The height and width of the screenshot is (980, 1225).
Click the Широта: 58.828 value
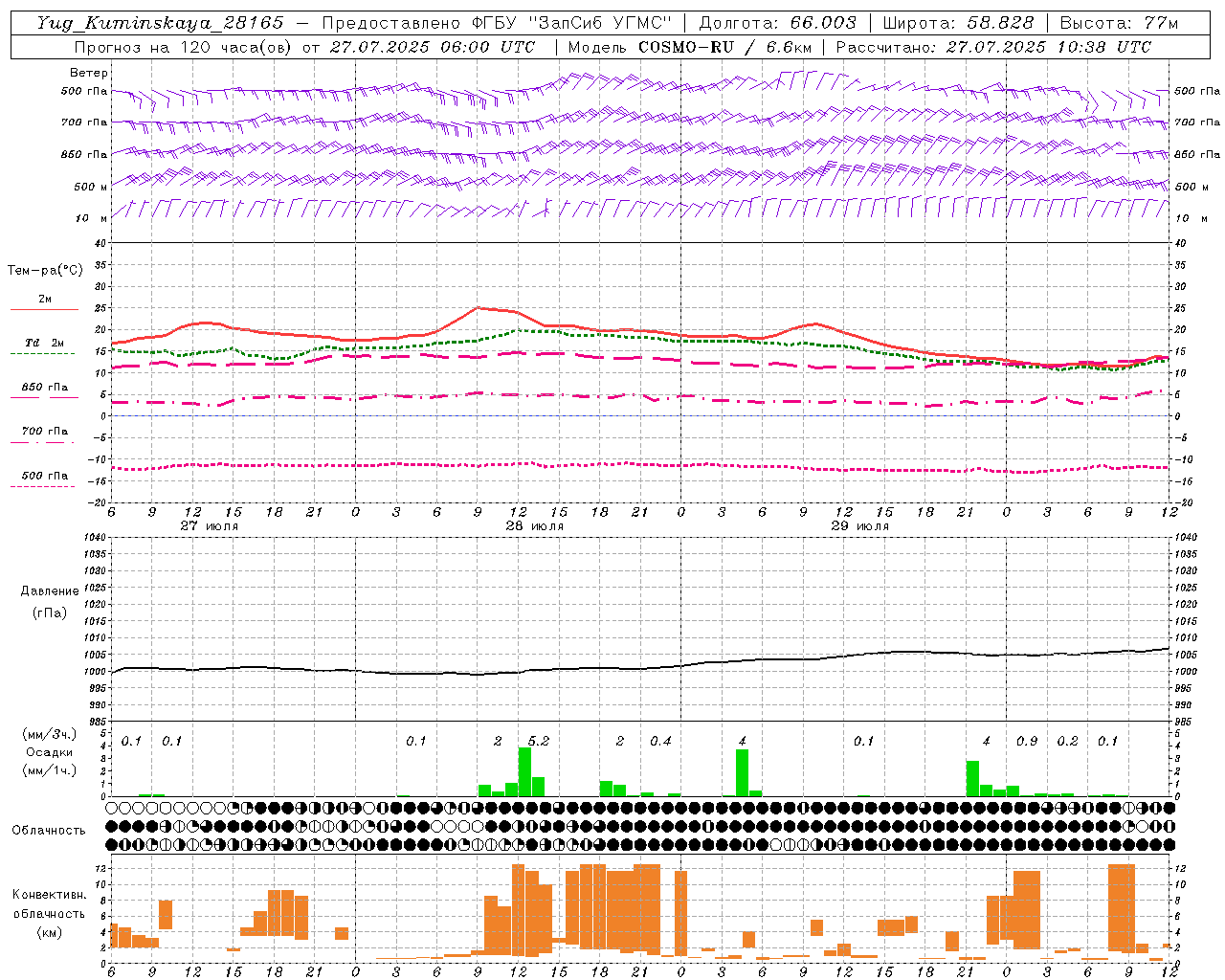tap(958, 23)
